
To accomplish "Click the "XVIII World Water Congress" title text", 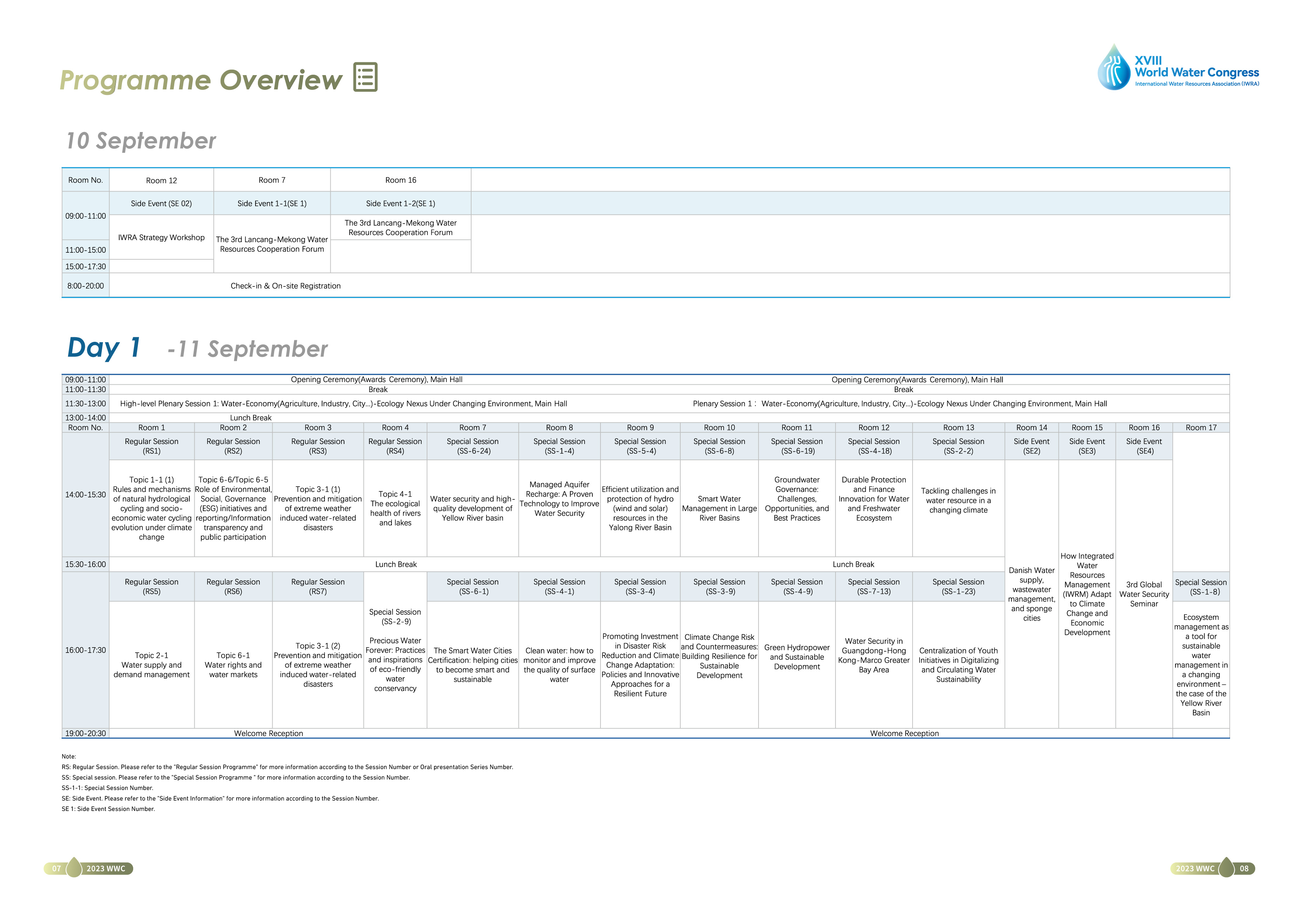I will pos(1196,67).
